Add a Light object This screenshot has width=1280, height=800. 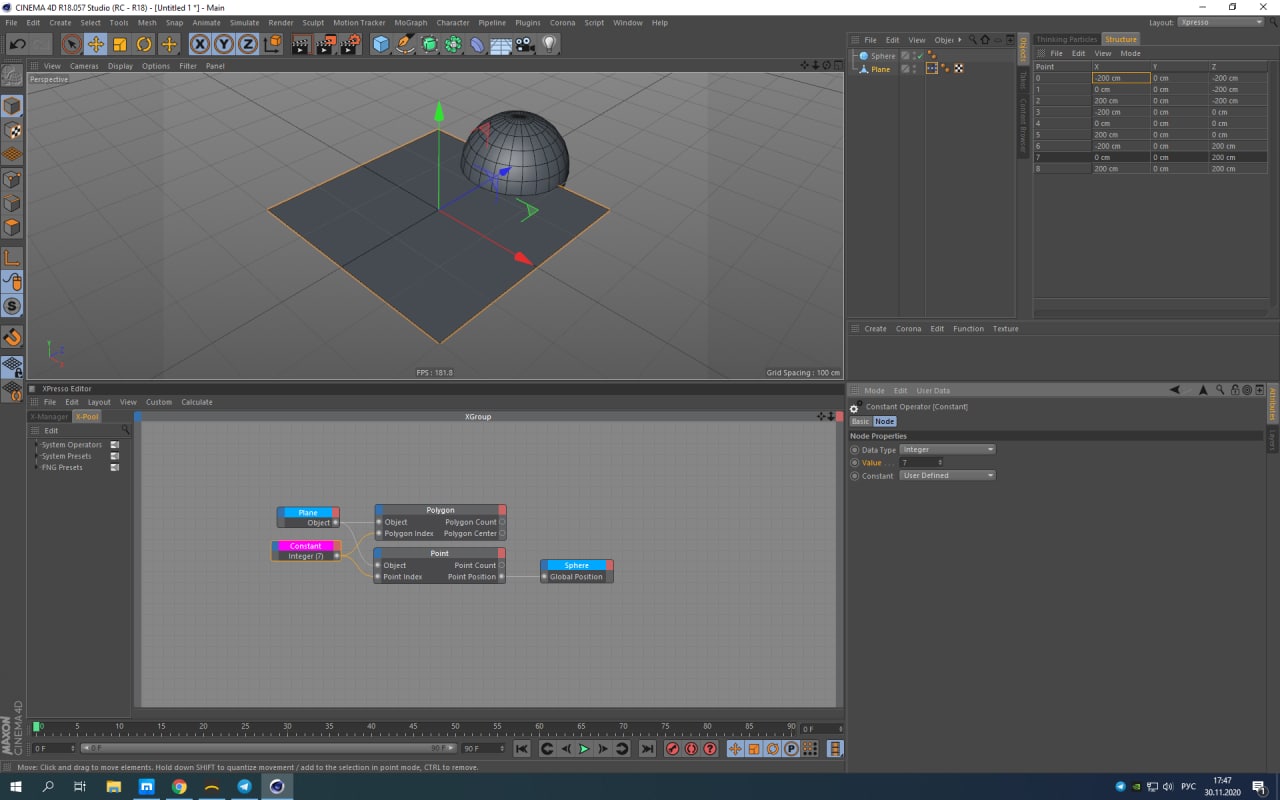pyautogui.click(x=549, y=44)
